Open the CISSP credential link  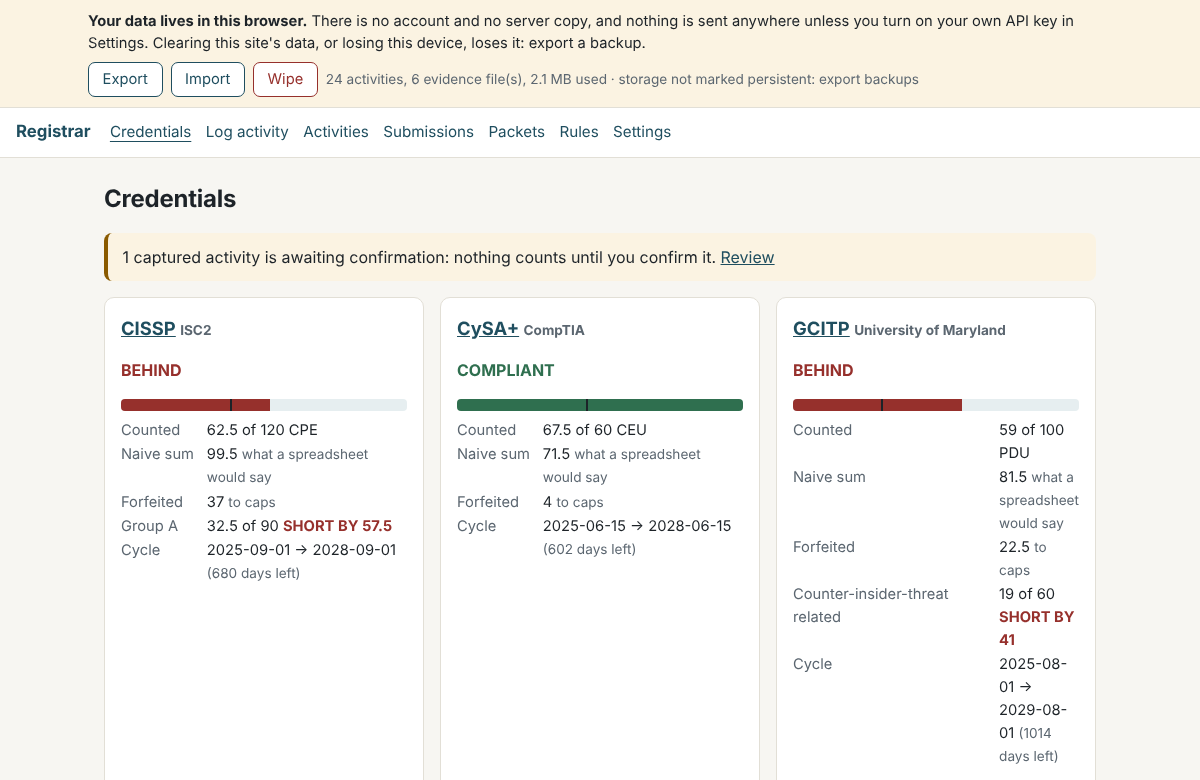tap(148, 328)
